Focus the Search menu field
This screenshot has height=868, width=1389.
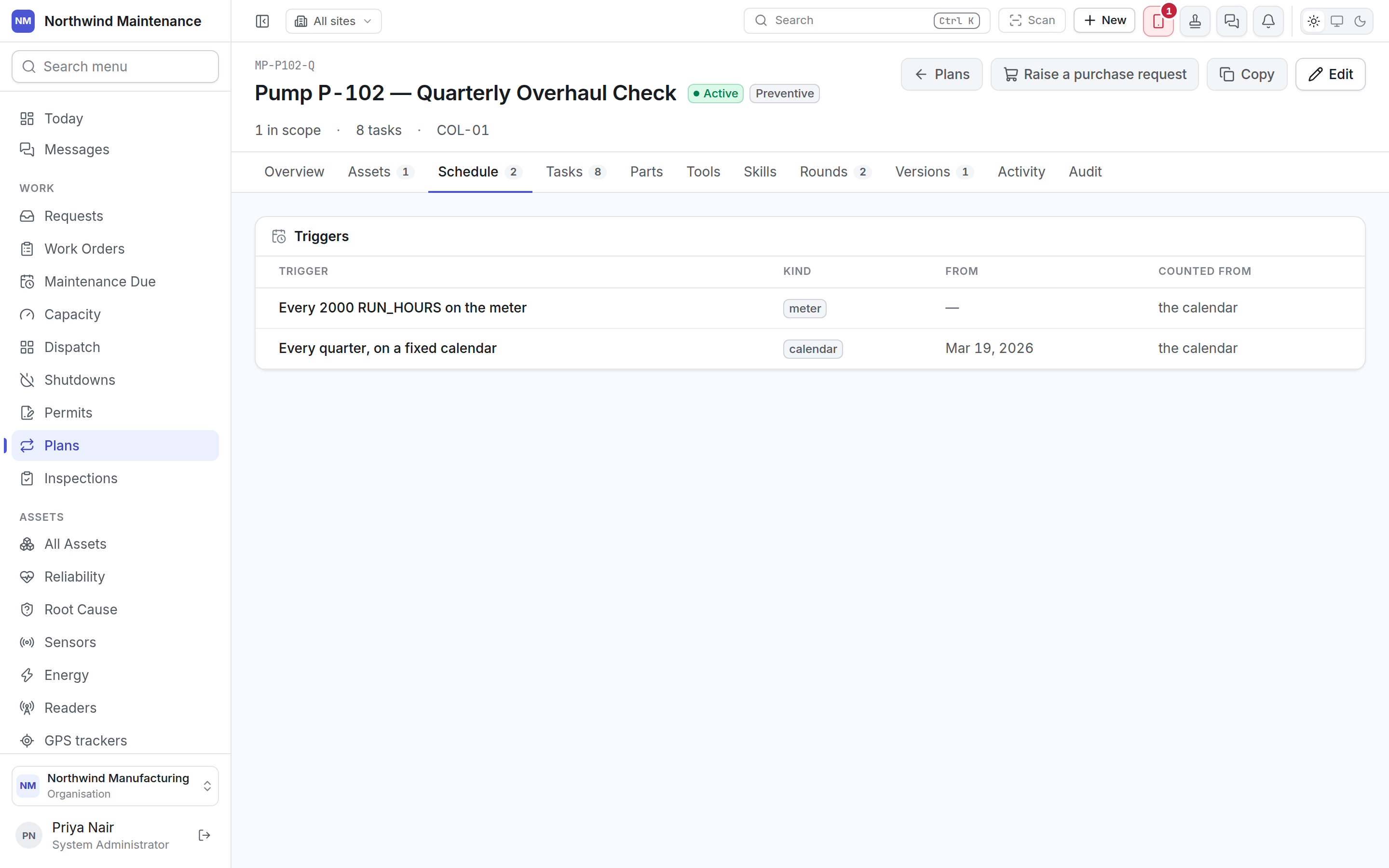[115, 67]
